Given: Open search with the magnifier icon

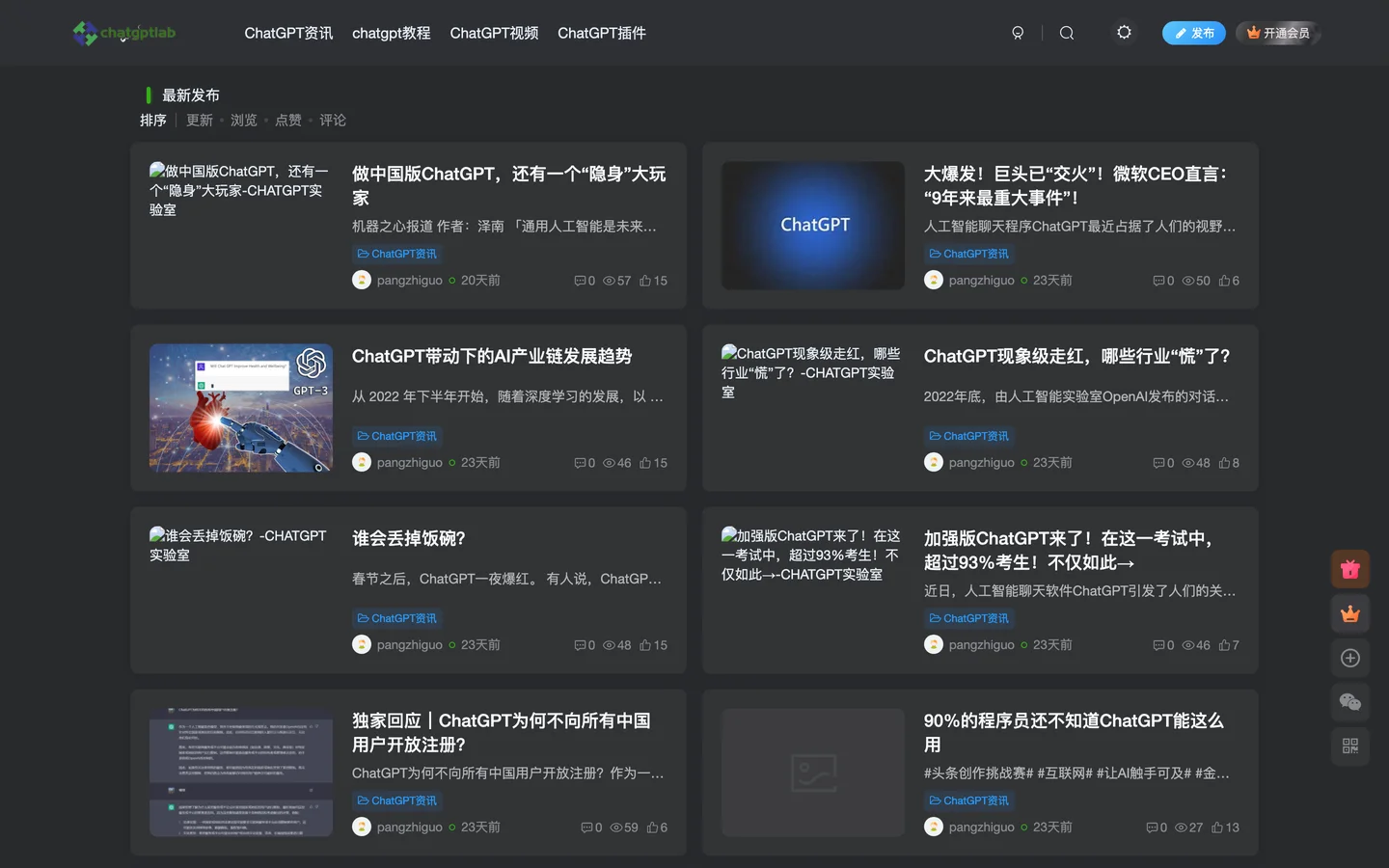Looking at the screenshot, I should point(1067,33).
